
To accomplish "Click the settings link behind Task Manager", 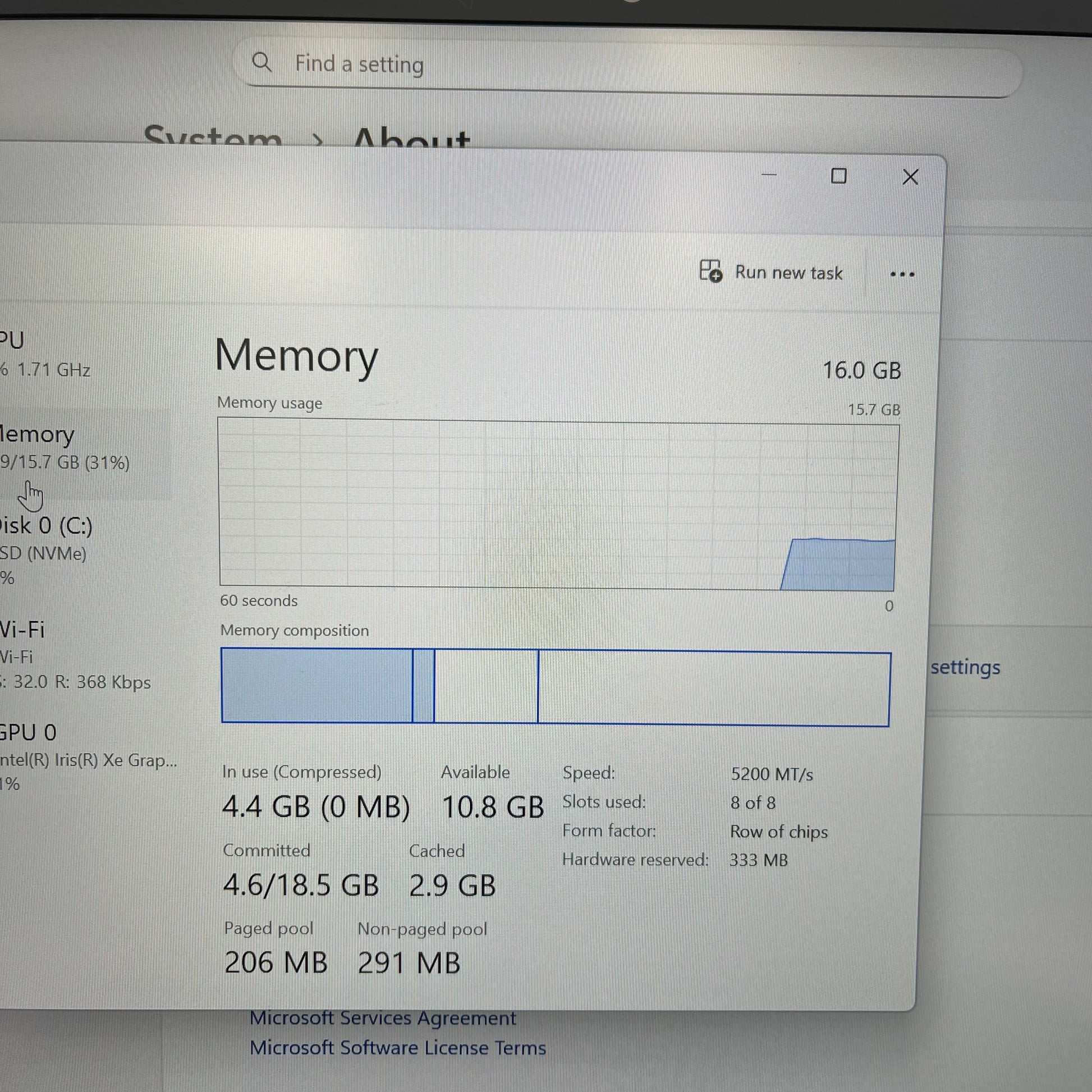I will tap(965, 668).
